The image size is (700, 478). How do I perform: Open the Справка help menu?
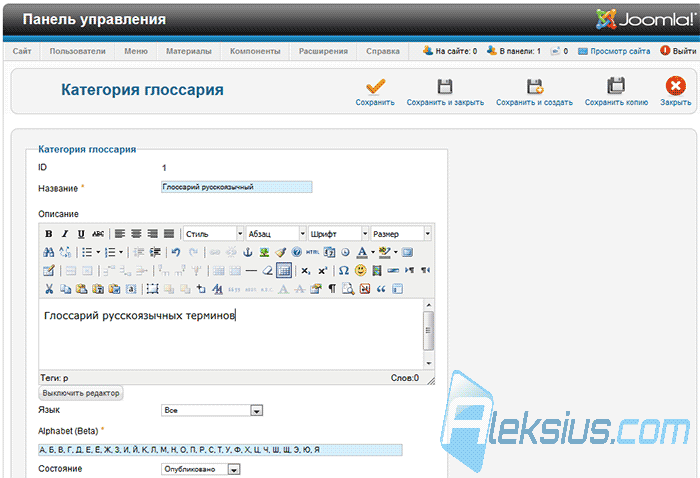(383, 51)
